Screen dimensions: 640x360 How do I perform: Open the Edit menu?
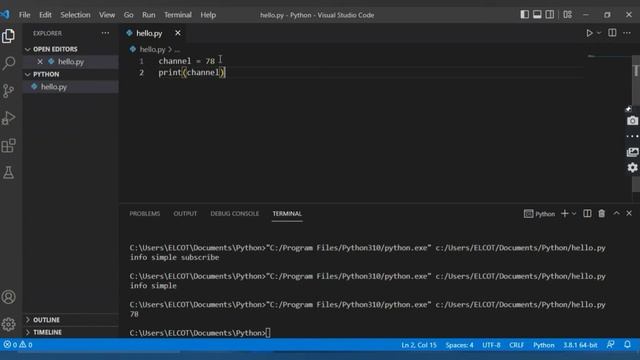[x=45, y=15]
